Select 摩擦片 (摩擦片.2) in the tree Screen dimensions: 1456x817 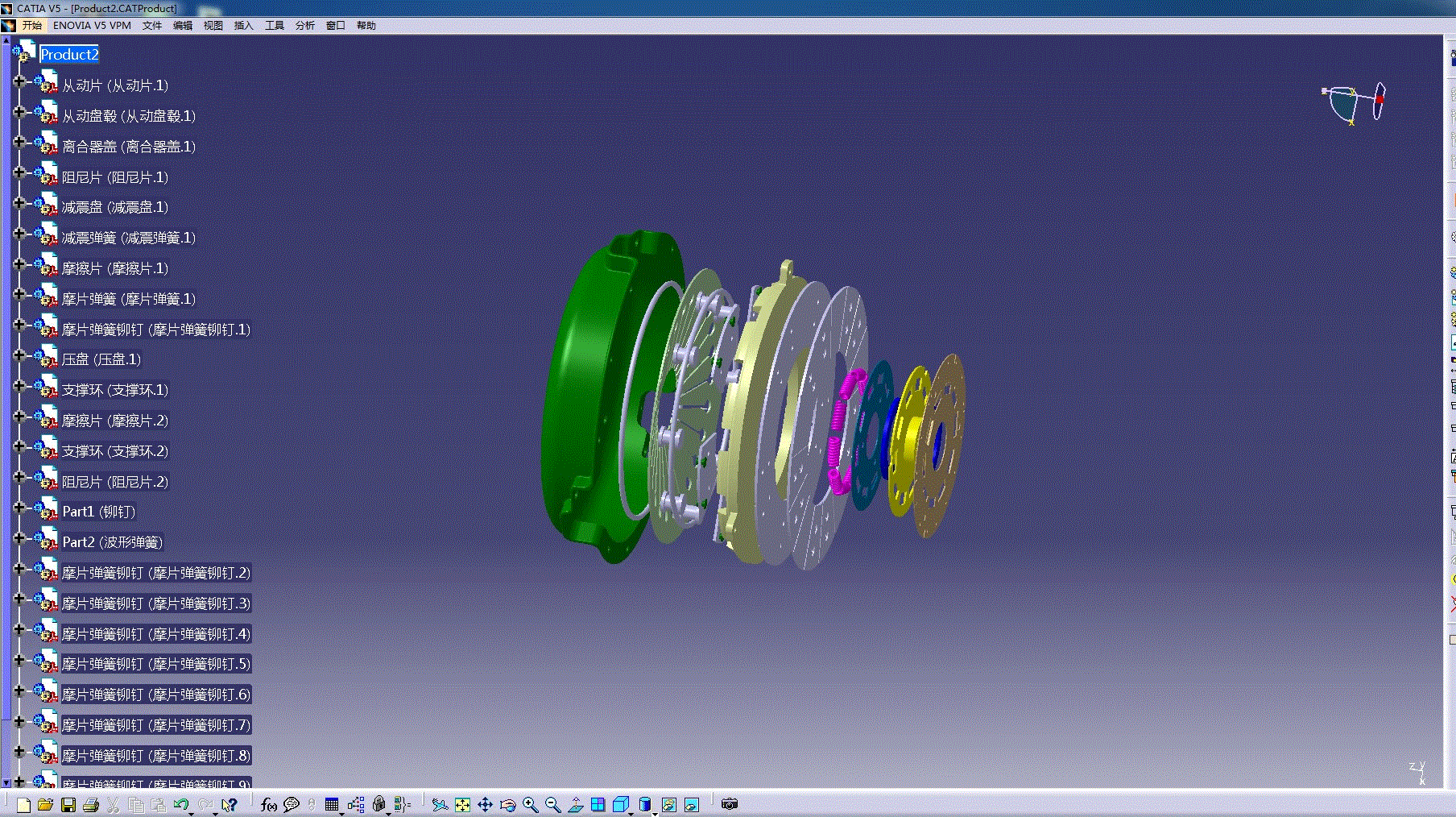(x=115, y=421)
